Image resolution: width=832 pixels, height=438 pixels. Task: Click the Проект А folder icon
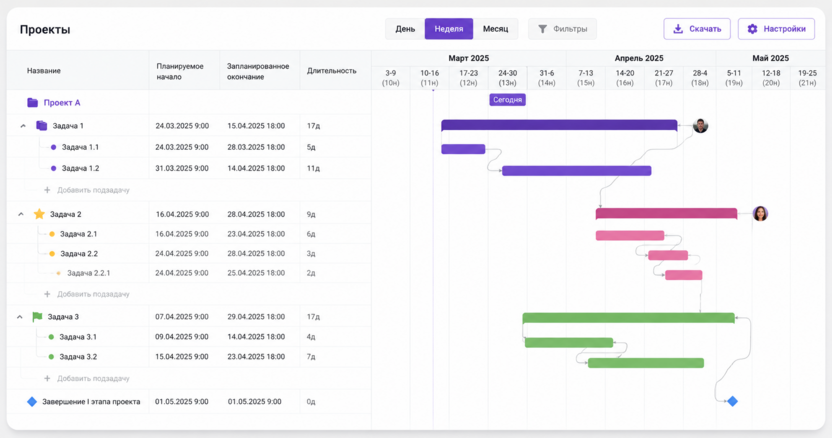pyautogui.click(x=32, y=102)
